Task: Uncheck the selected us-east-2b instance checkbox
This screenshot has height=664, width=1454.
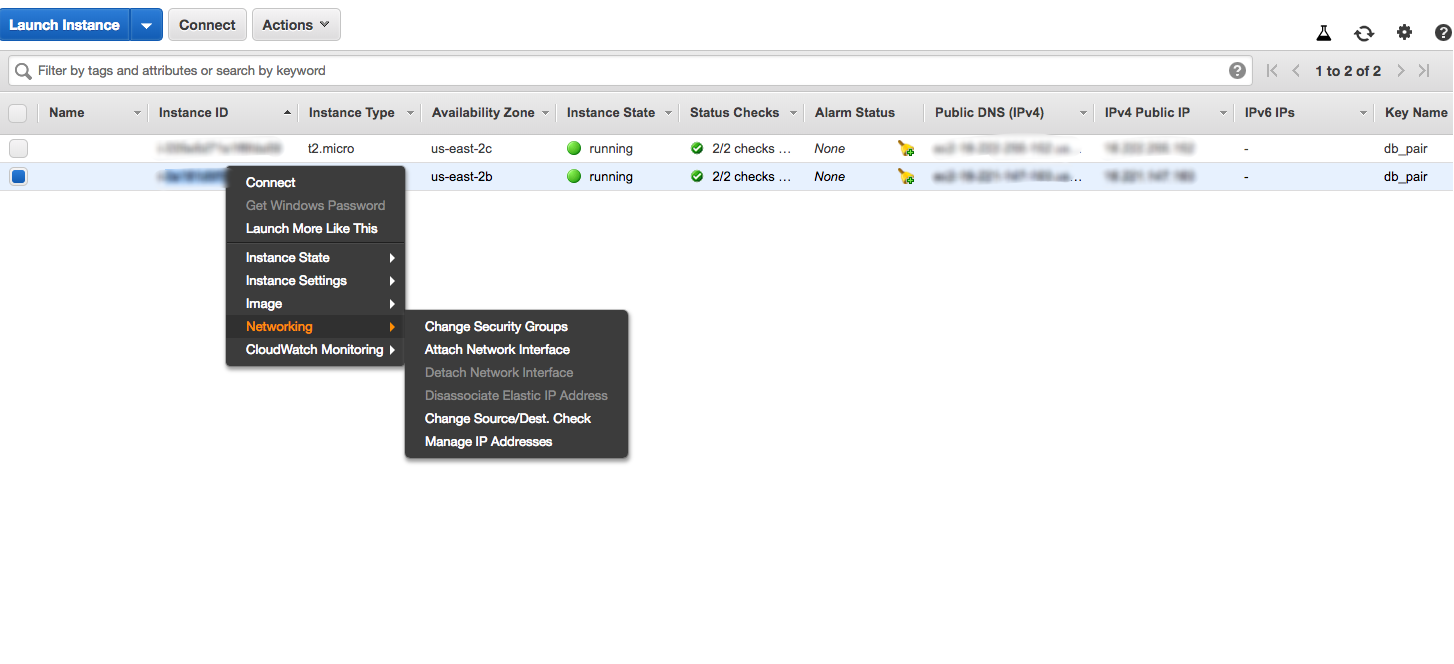Action: [18, 177]
